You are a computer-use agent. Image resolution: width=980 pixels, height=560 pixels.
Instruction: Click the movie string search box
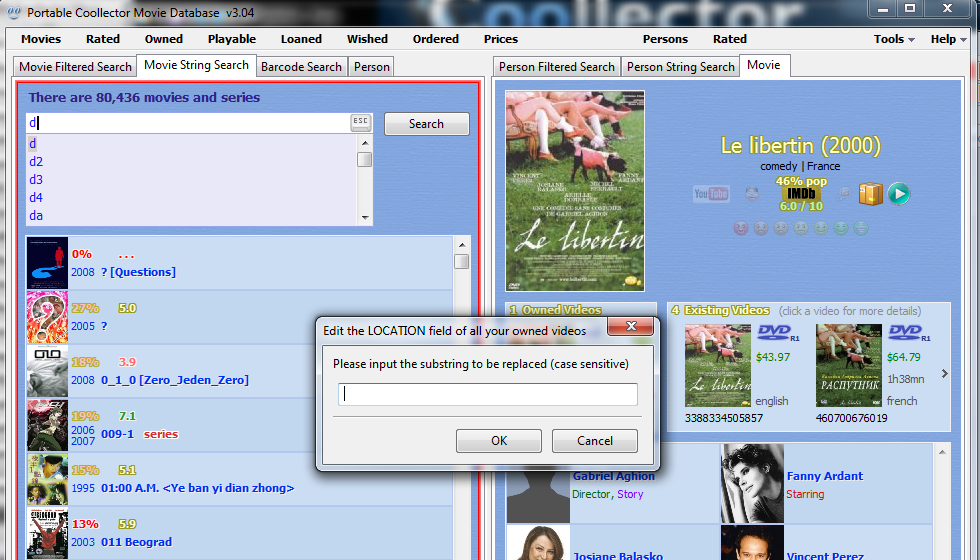188,123
